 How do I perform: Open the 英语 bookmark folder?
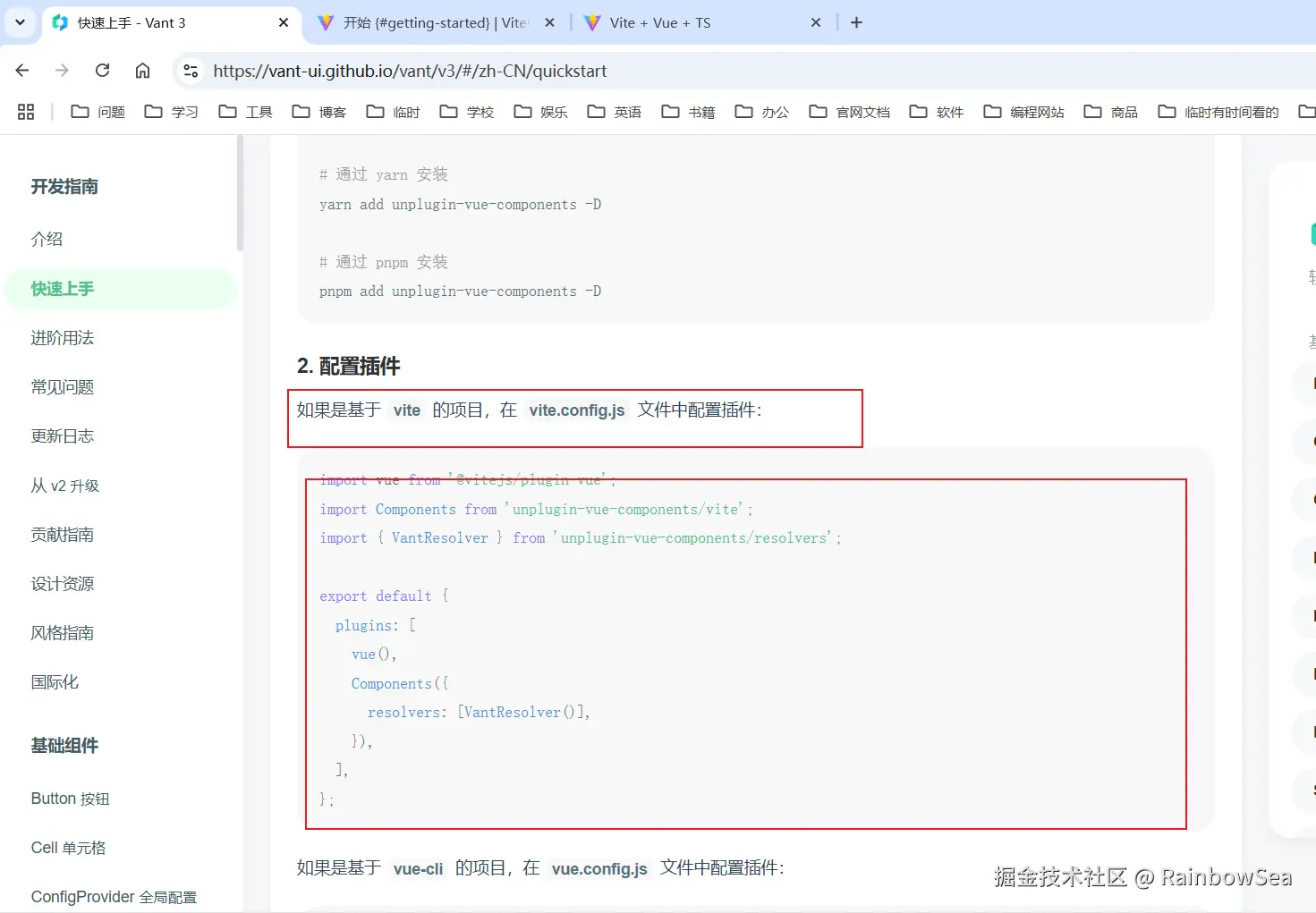click(x=615, y=112)
